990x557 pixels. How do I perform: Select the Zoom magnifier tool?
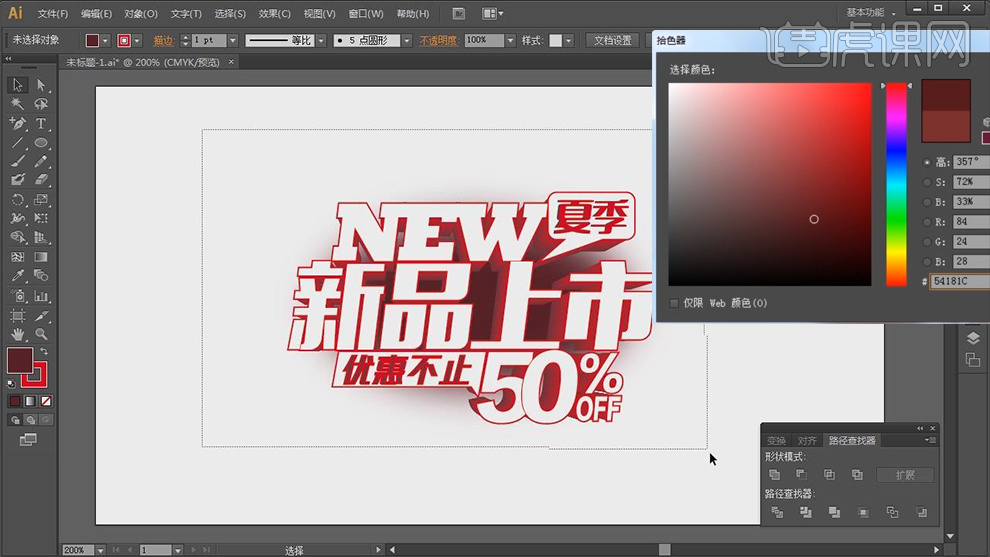(x=41, y=334)
